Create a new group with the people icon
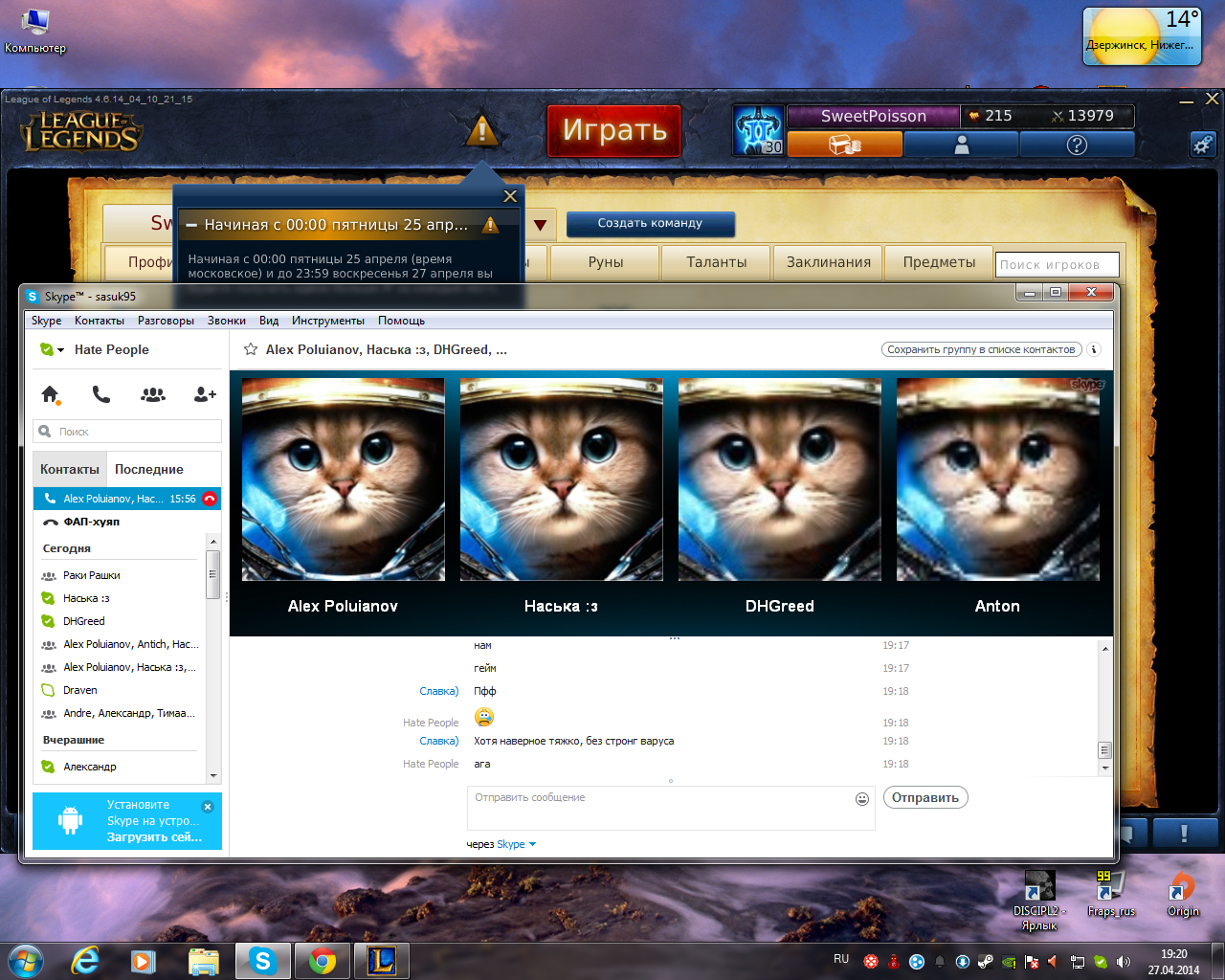The image size is (1225, 980). click(x=153, y=393)
